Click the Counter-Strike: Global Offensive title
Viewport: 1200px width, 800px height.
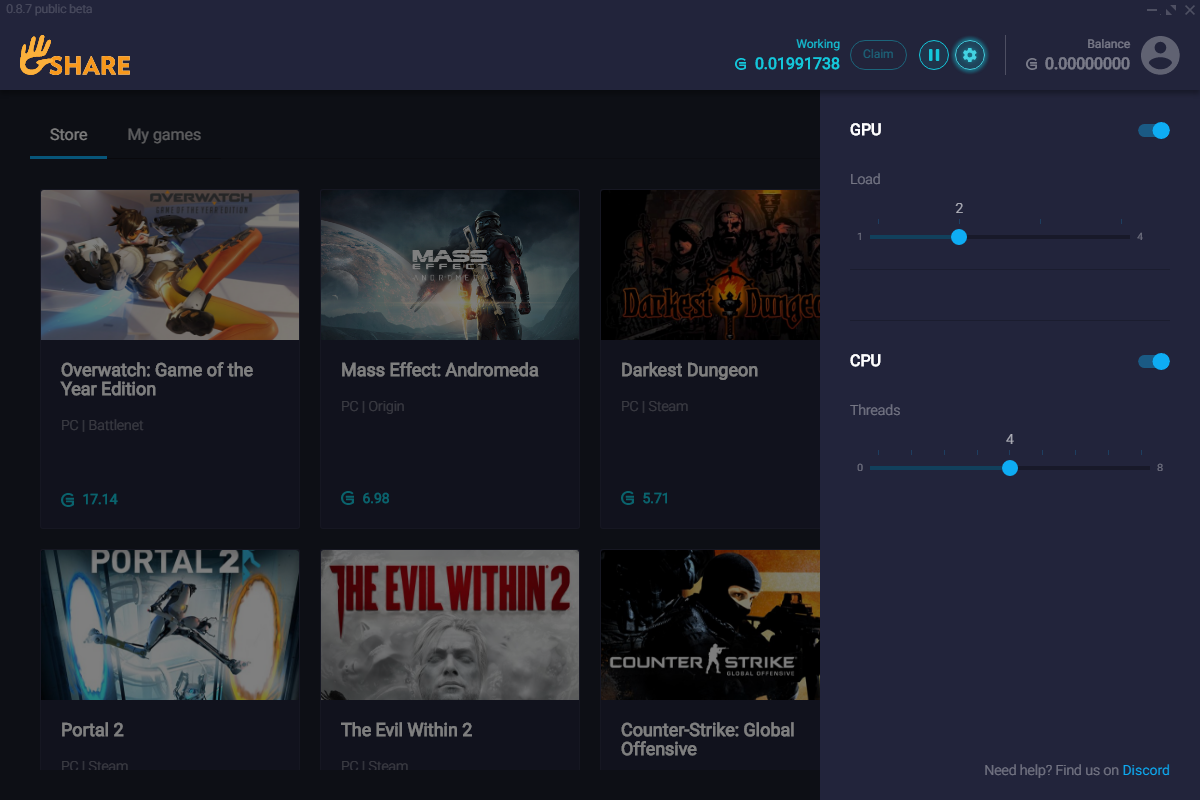click(x=708, y=739)
